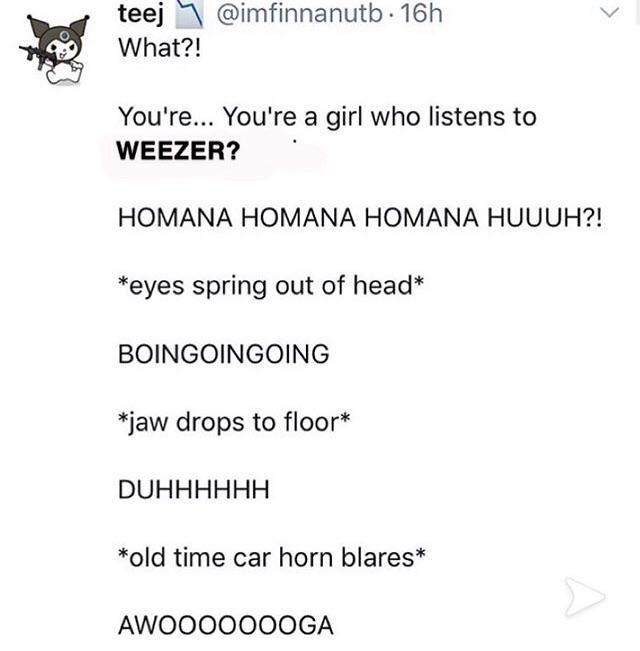Select the *eyes spring out of head* line

pos(271,286)
